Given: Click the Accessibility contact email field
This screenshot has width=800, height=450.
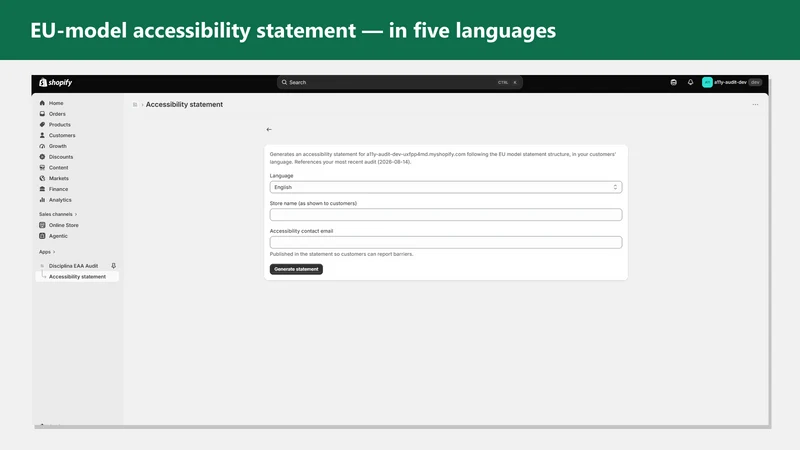Looking at the screenshot, I should pyautogui.click(x=445, y=242).
